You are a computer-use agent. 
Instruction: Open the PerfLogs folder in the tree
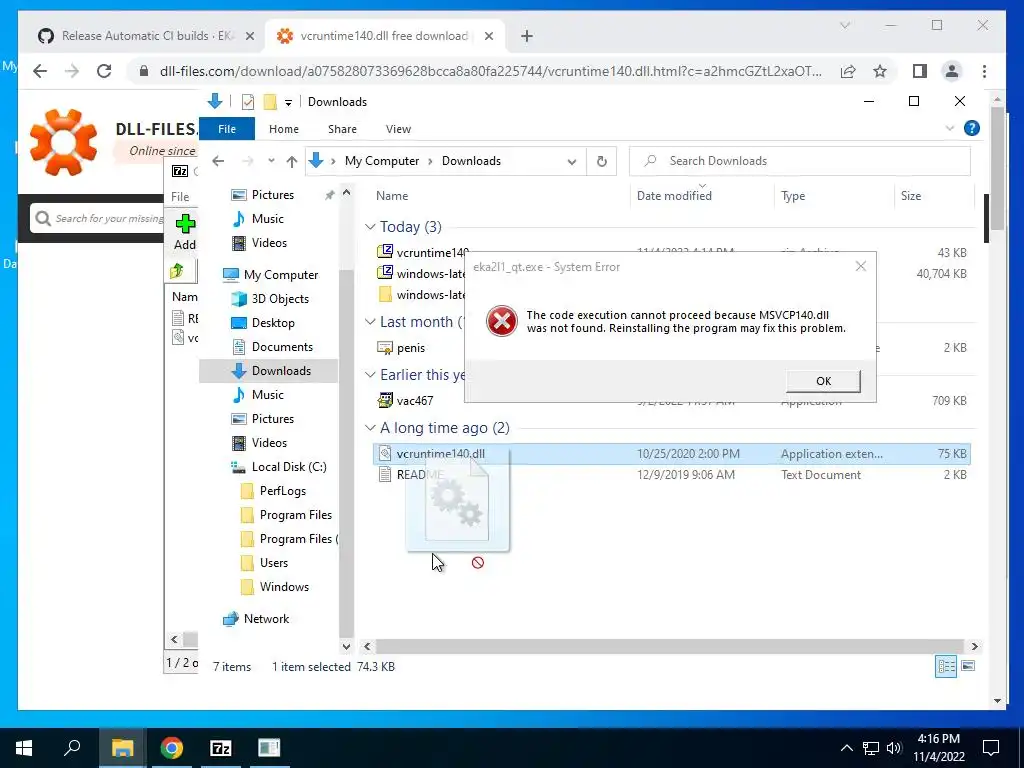pos(282,491)
